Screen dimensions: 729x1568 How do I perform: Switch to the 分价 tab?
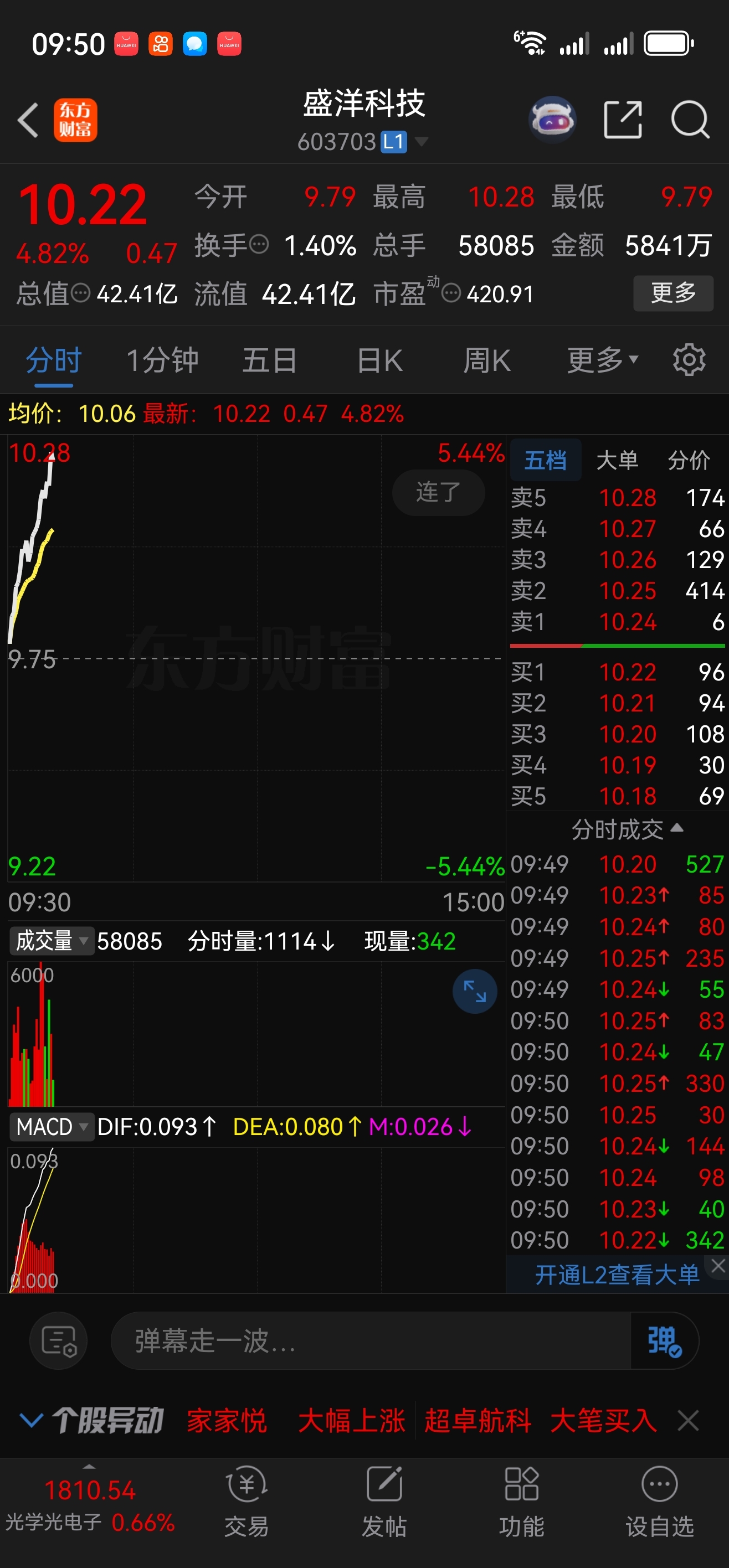pos(689,460)
